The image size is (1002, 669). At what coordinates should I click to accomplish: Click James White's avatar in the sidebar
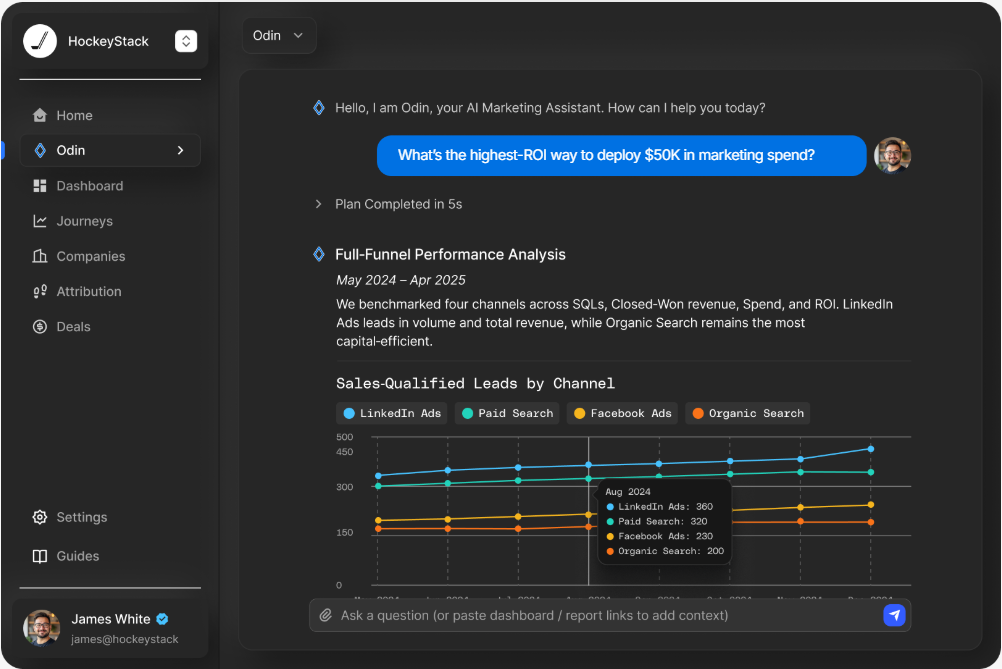coord(42,627)
